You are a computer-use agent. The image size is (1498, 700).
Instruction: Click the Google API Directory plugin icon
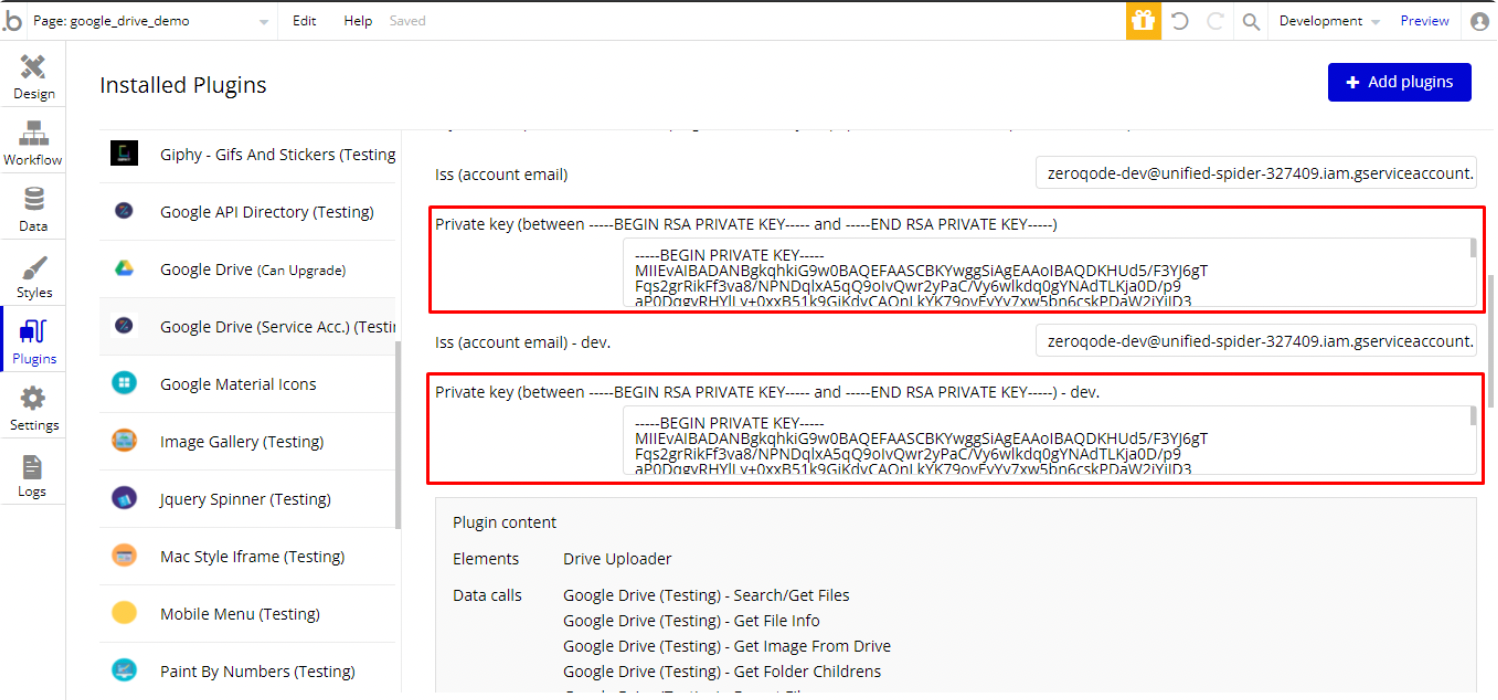pyautogui.click(x=124, y=211)
